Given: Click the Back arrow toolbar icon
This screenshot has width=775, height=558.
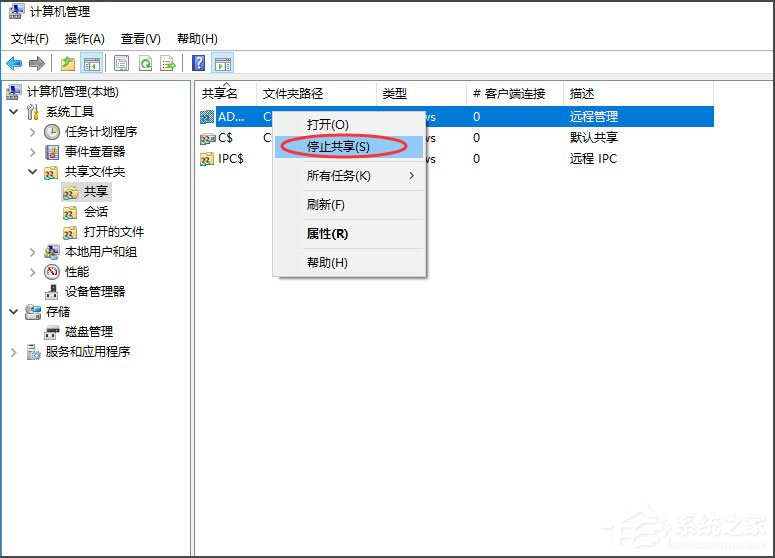Looking at the screenshot, I should coord(14,63).
